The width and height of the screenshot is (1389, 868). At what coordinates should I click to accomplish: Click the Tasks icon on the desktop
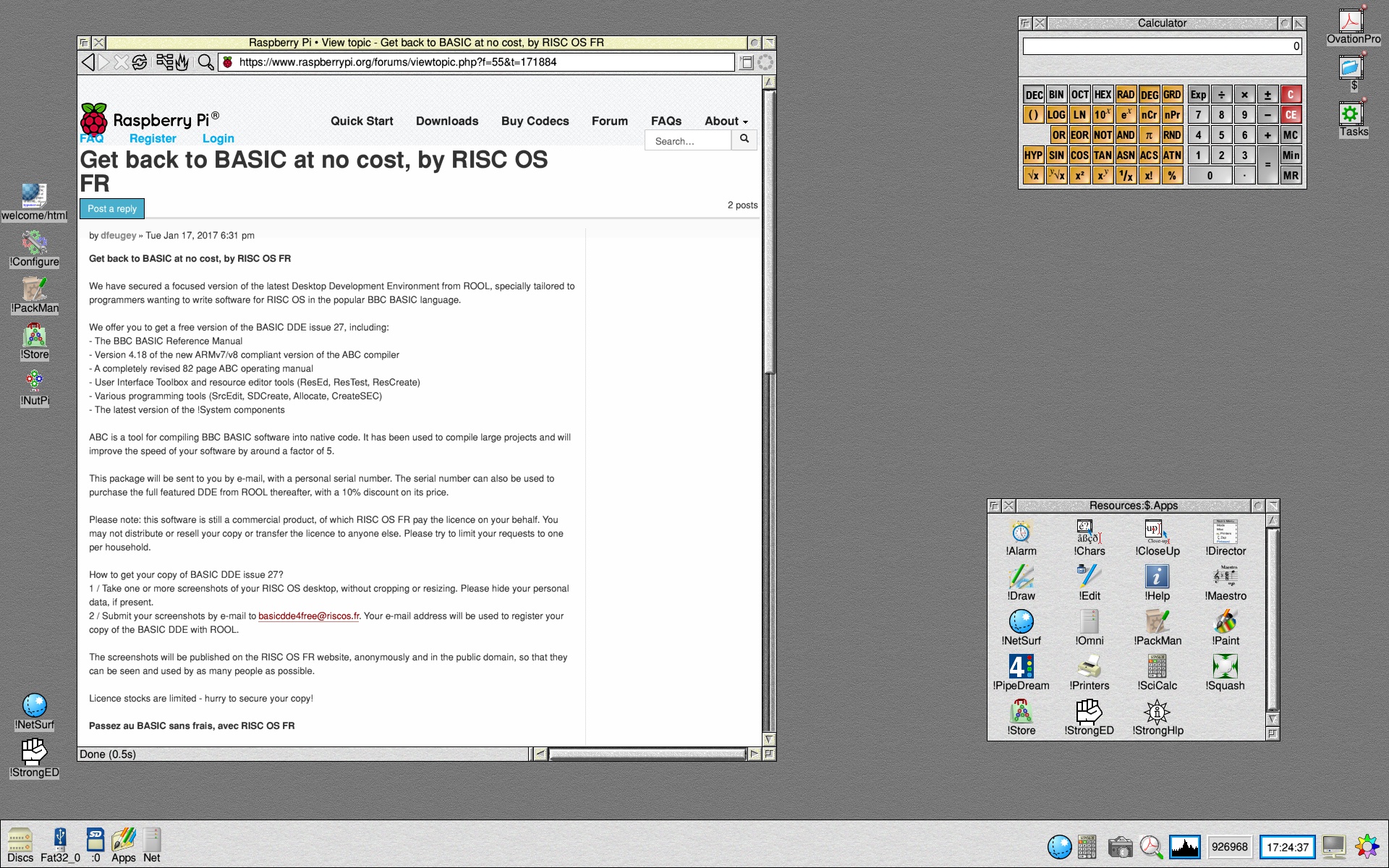[x=1353, y=119]
